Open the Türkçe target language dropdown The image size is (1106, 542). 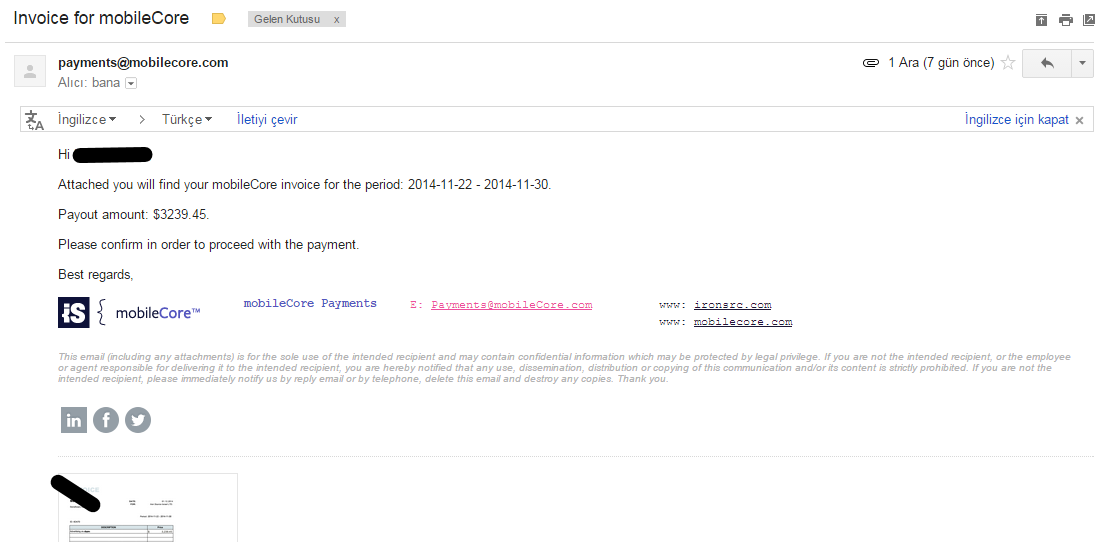tap(187, 119)
